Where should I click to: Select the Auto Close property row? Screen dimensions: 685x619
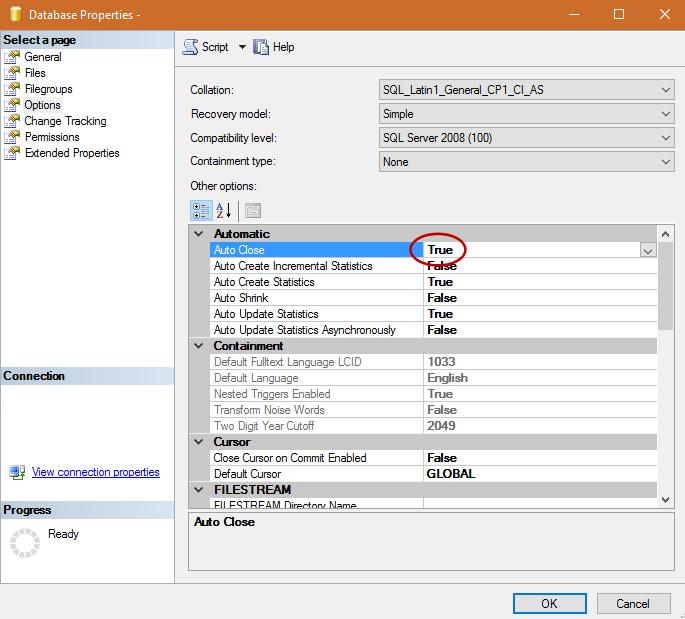tap(433, 250)
